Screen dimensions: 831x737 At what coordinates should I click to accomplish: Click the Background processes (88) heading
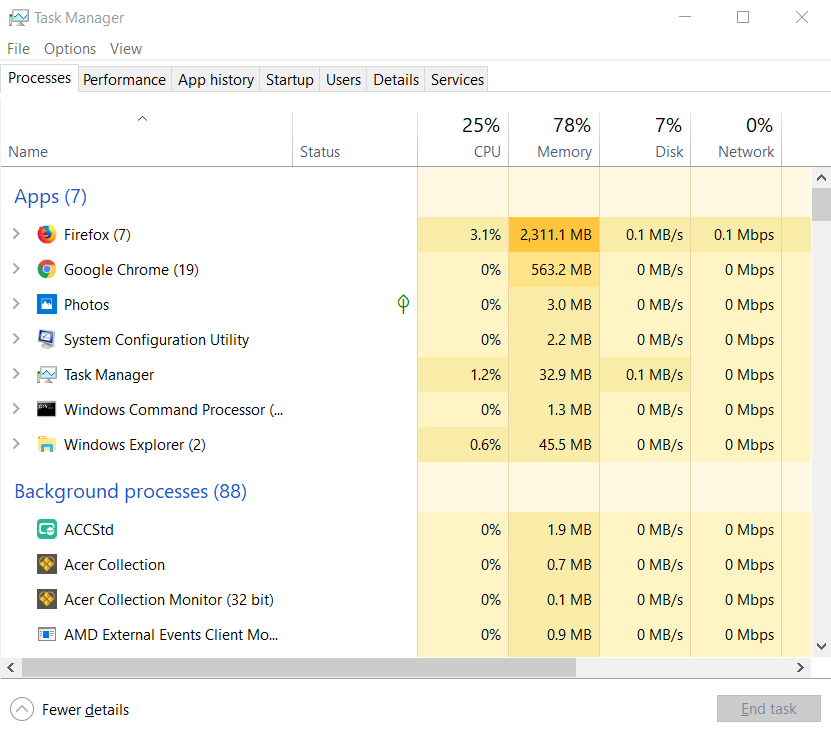[x=130, y=492]
